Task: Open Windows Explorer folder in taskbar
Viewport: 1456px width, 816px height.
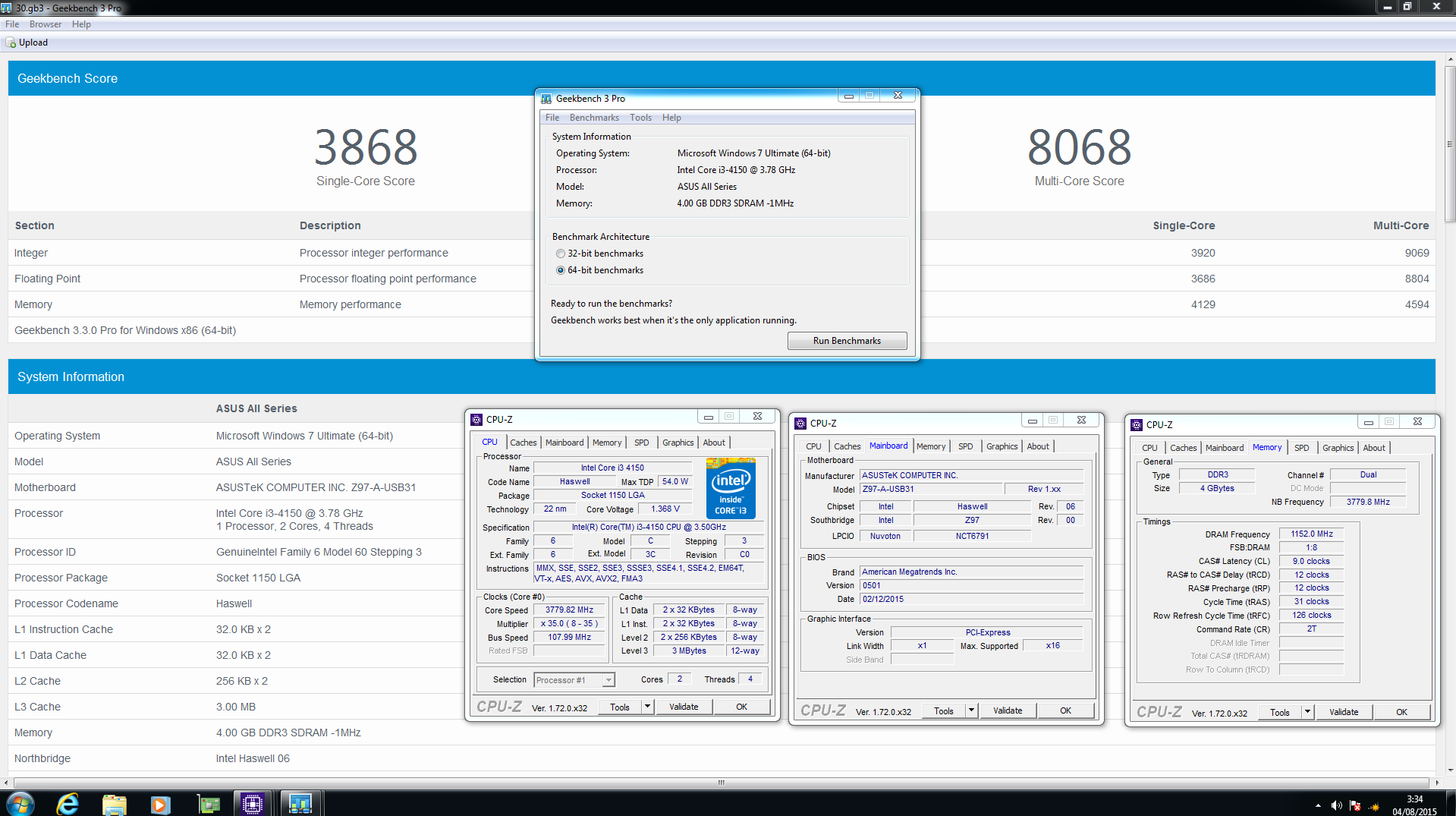Action: (115, 803)
